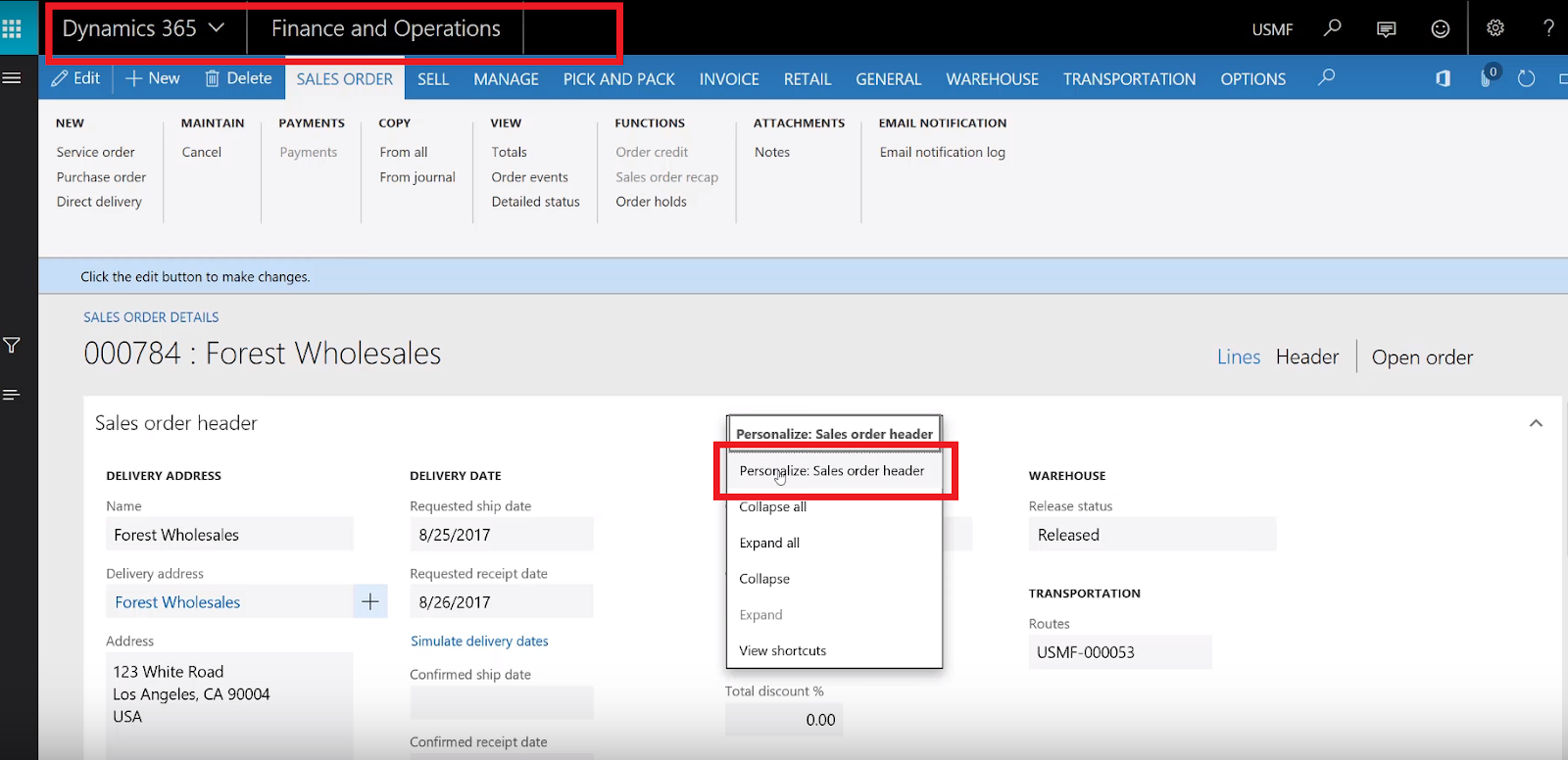The height and width of the screenshot is (760, 1568).
Task: Click Service order under NEW
Action: pos(96,152)
